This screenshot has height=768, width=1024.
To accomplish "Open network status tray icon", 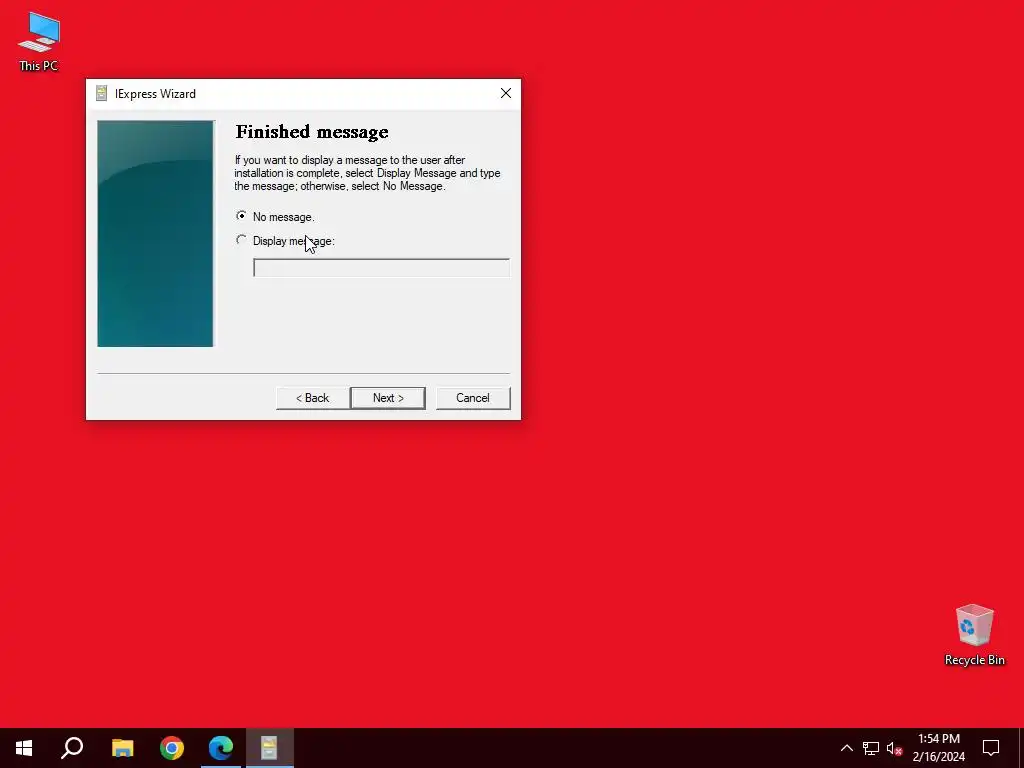I will point(871,748).
